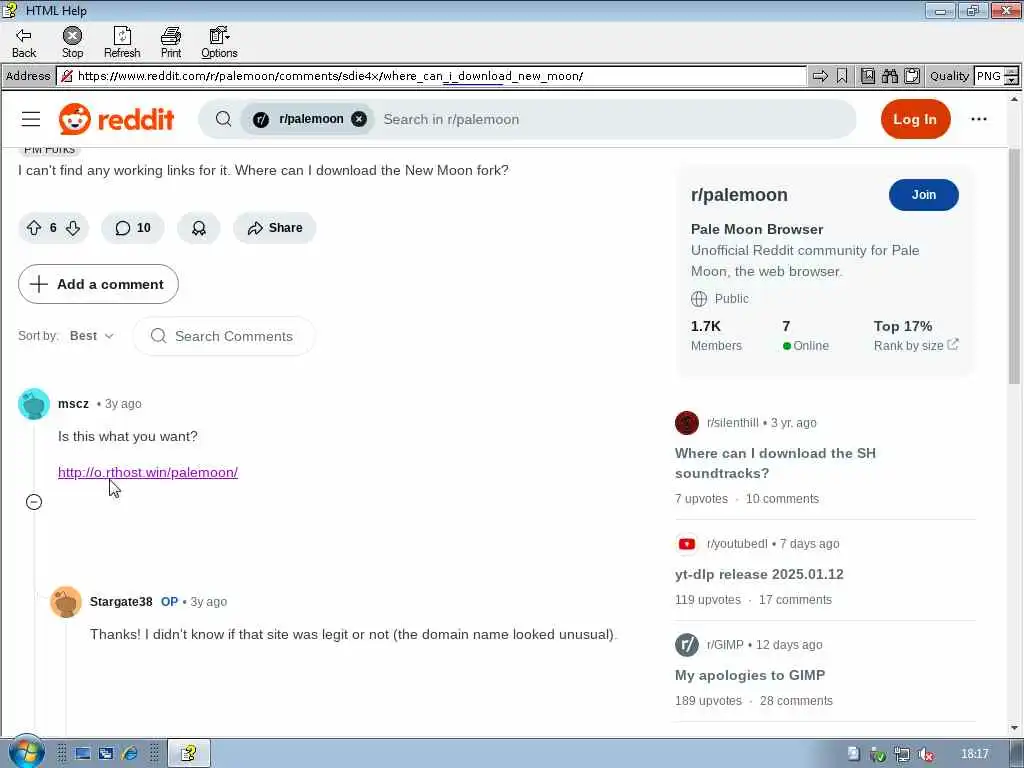The height and width of the screenshot is (768, 1024).
Task: Open r/palemoon sidebar title
Action: (x=739, y=195)
